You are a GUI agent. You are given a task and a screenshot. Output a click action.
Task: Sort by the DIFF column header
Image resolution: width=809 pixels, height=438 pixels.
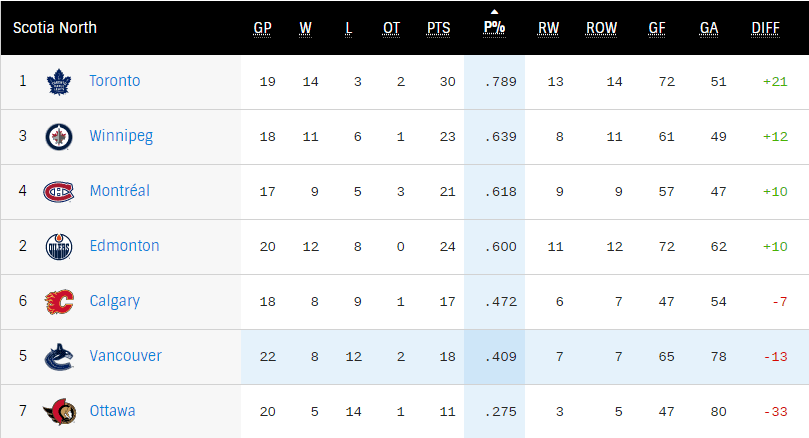click(x=765, y=28)
